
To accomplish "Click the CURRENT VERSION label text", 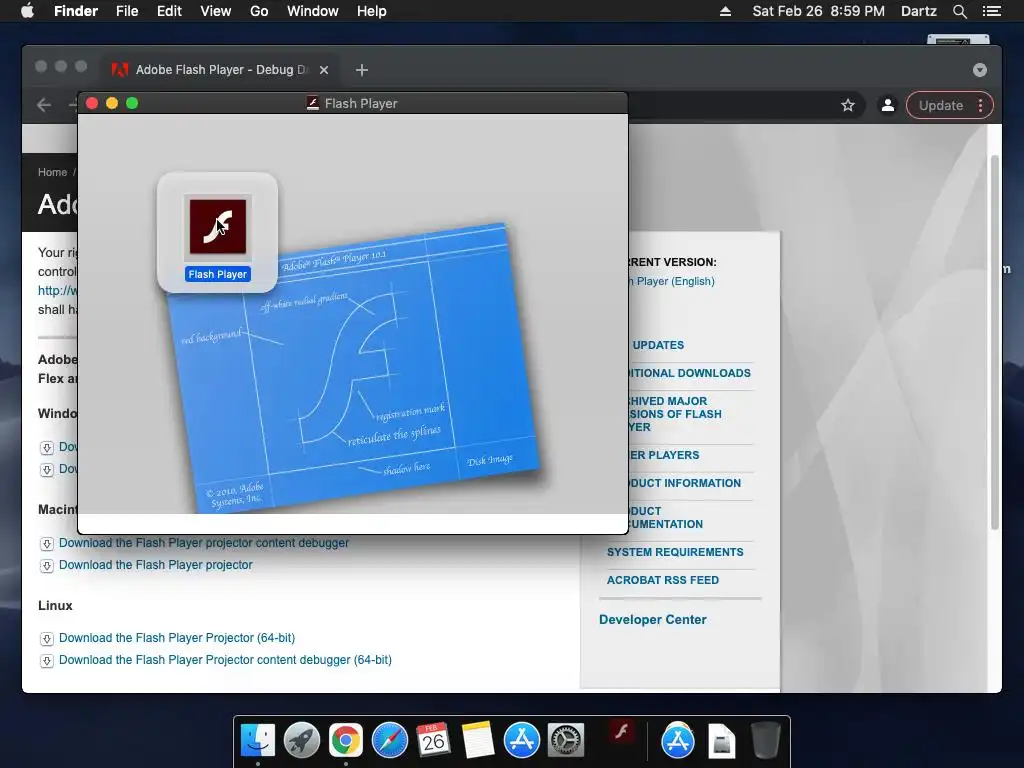I will 673,262.
